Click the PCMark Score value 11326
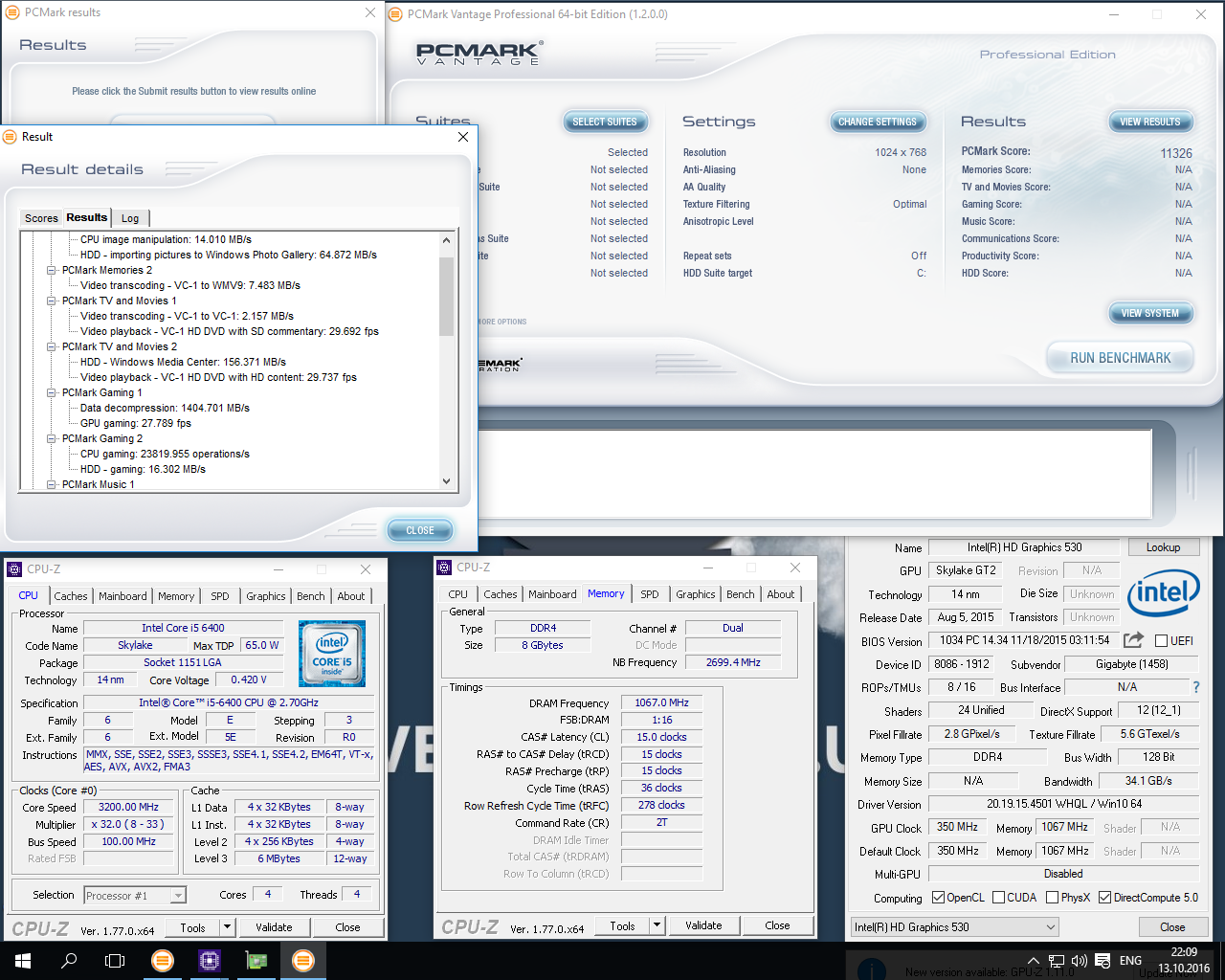This screenshot has width=1225, height=980. coord(1176,153)
